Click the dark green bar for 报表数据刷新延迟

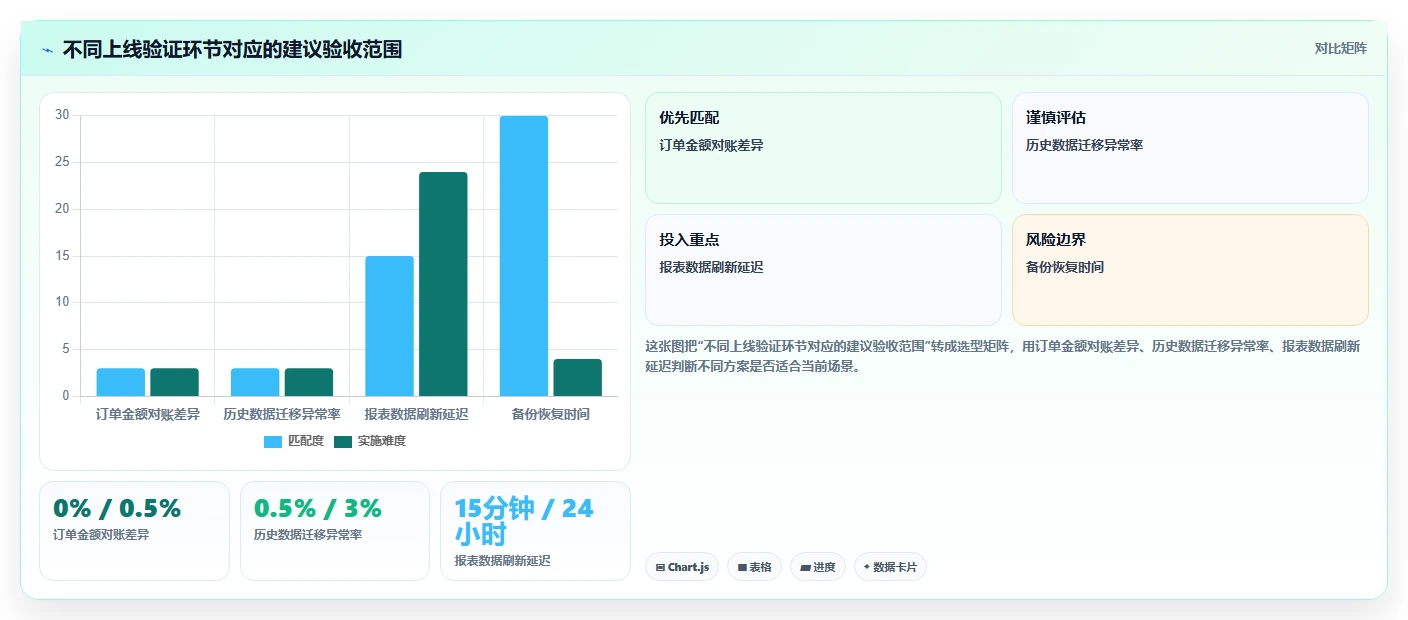pos(443,284)
